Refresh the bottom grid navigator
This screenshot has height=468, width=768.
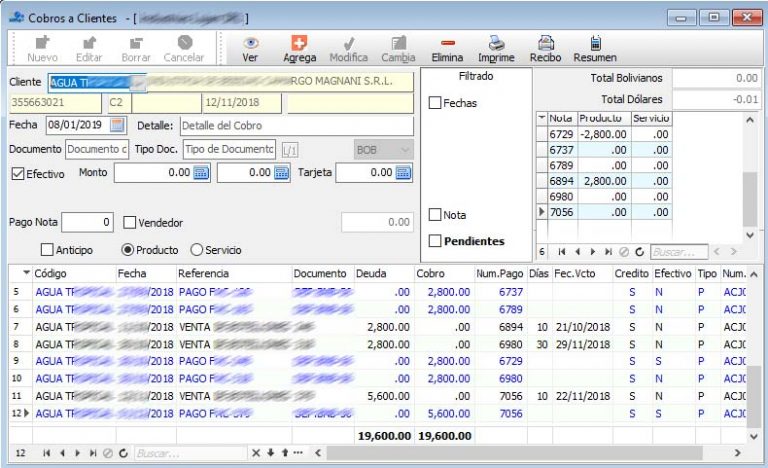(123, 453)
